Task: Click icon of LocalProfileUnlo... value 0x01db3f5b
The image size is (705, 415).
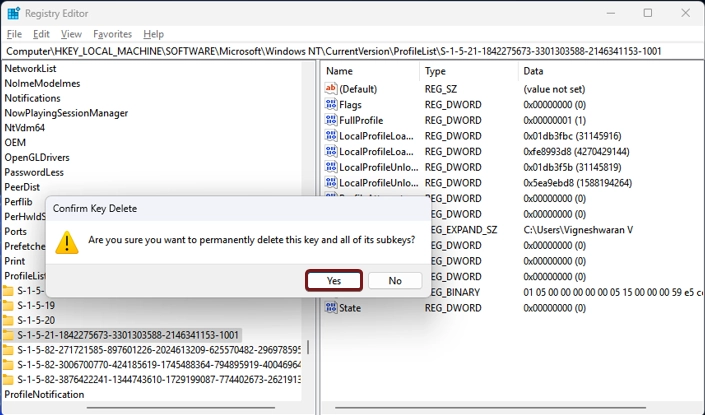Action: tap(331, 167)
